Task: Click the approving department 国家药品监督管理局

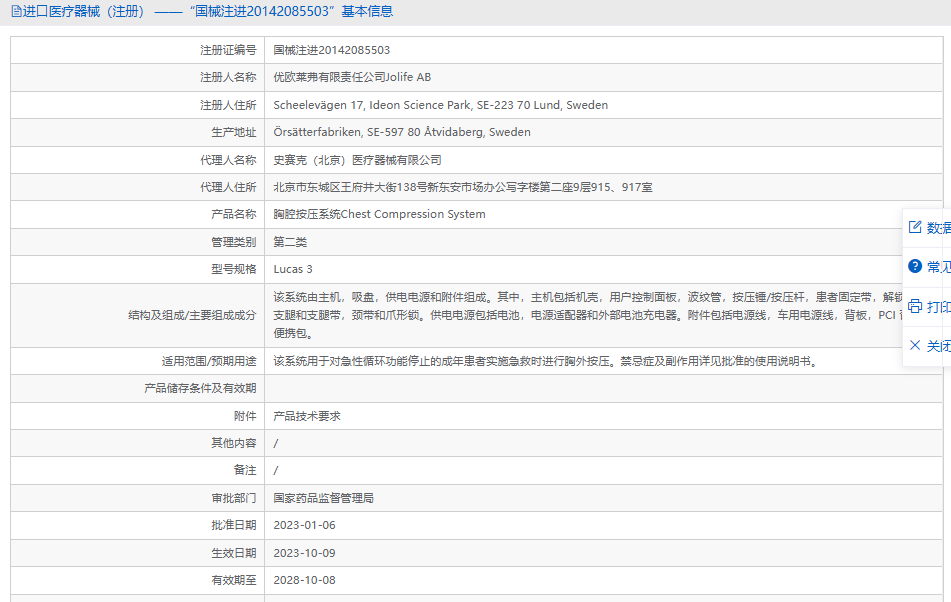Action: click(323, 498)
